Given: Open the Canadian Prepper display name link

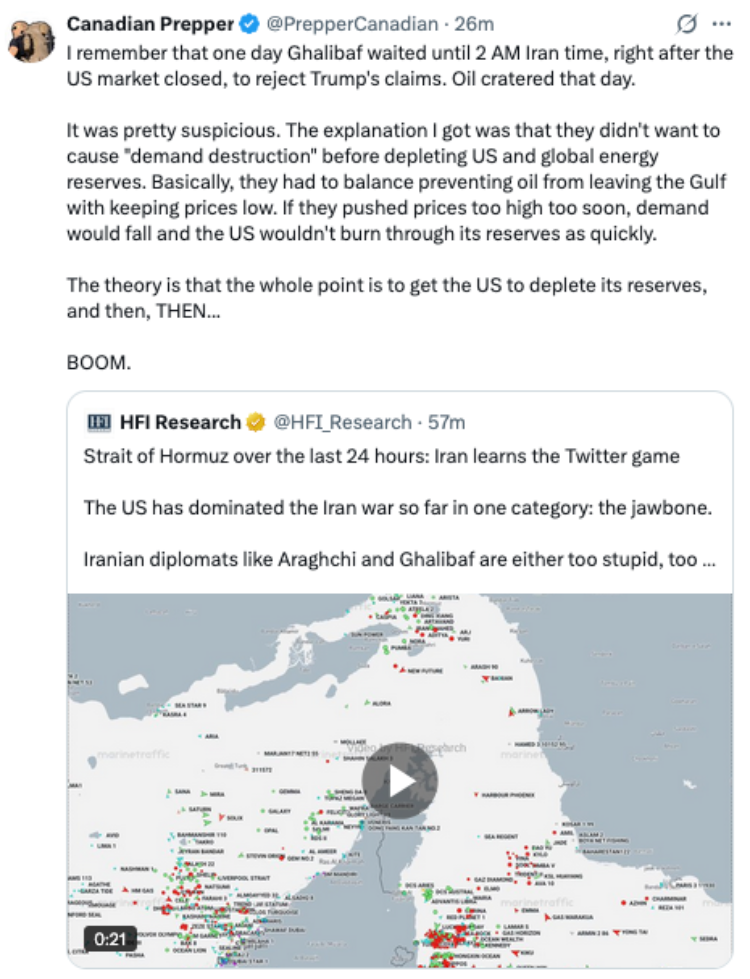Looking at the screenshot, I should [x=150, y=24].
